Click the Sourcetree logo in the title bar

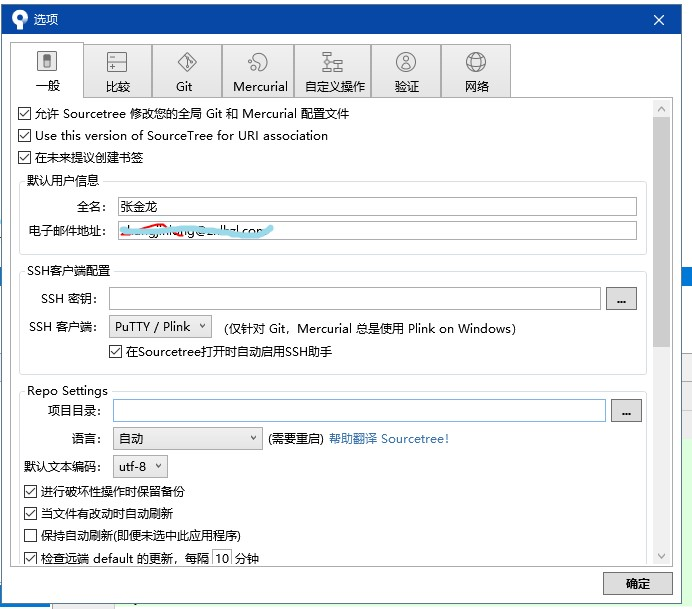click(19, 19)
